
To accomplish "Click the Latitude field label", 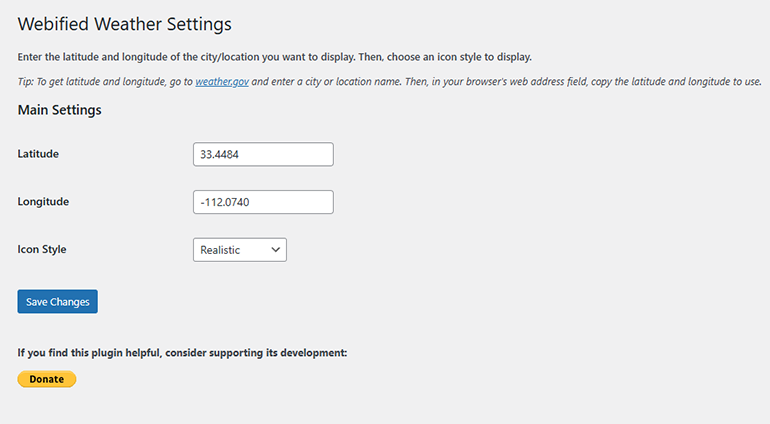I will click(x=39, y=154).
